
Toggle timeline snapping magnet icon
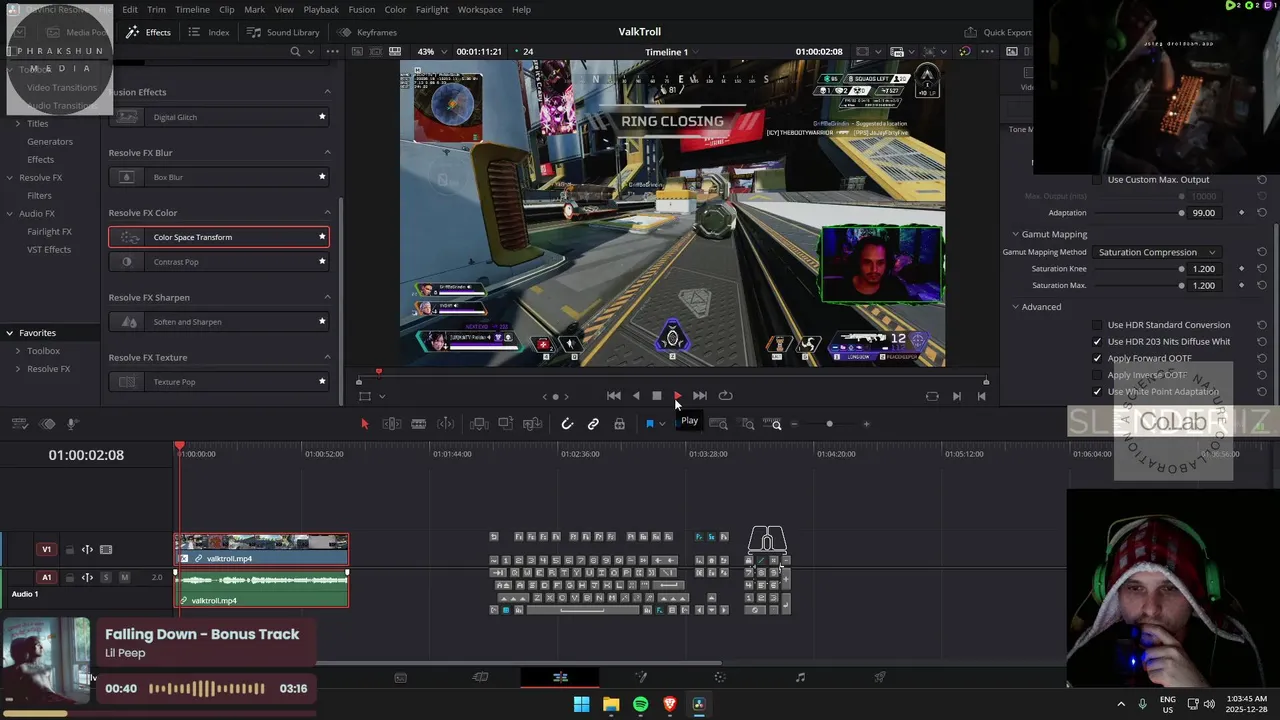pos(567,424)
